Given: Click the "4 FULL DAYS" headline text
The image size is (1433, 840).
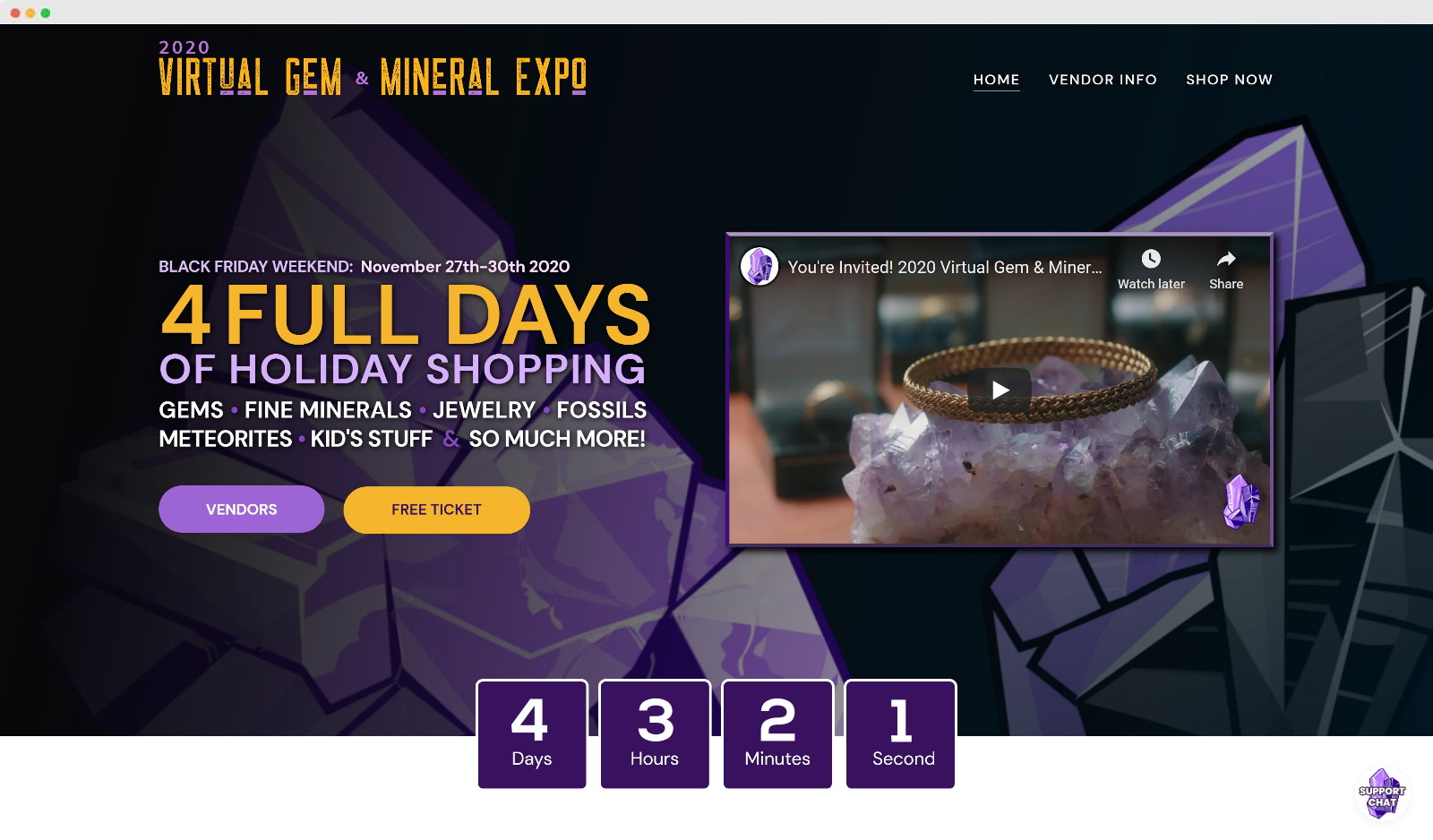Looking at the screenshot, I should point(405,315).
